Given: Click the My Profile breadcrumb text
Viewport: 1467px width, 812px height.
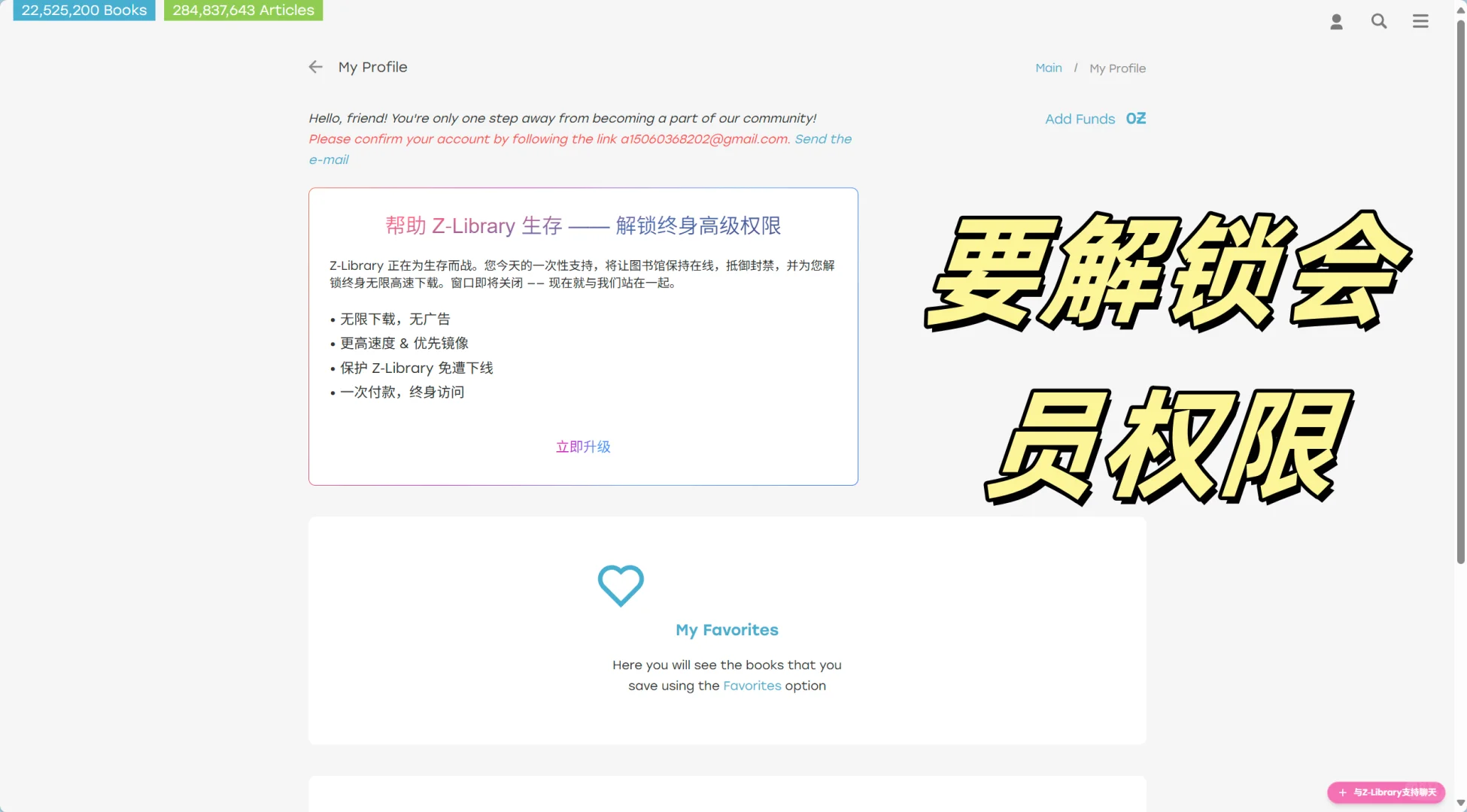Looking at the screenshot, I should pyautogui.click(x=1117, y=68).
